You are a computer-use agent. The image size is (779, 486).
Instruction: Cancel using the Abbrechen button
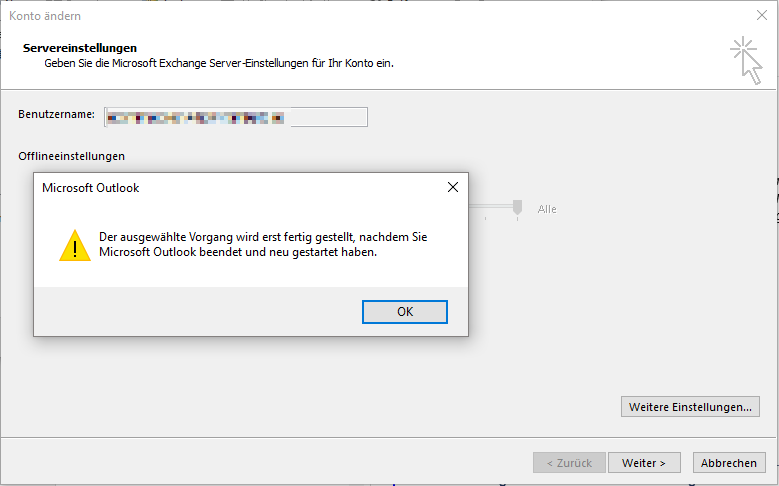click(728, 463)
